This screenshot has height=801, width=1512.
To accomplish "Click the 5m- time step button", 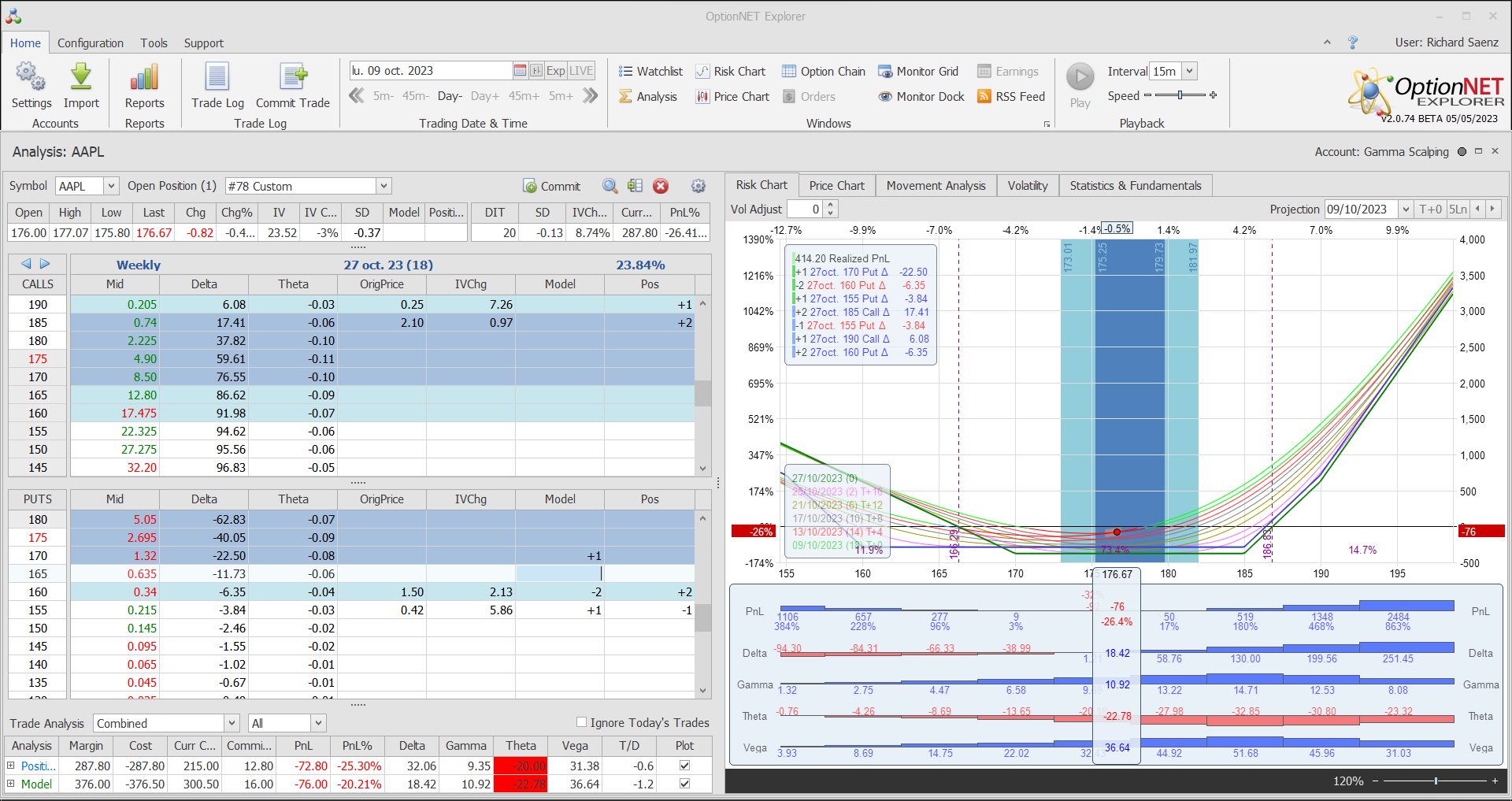I will pyautogui.click(x=384, y=96).
